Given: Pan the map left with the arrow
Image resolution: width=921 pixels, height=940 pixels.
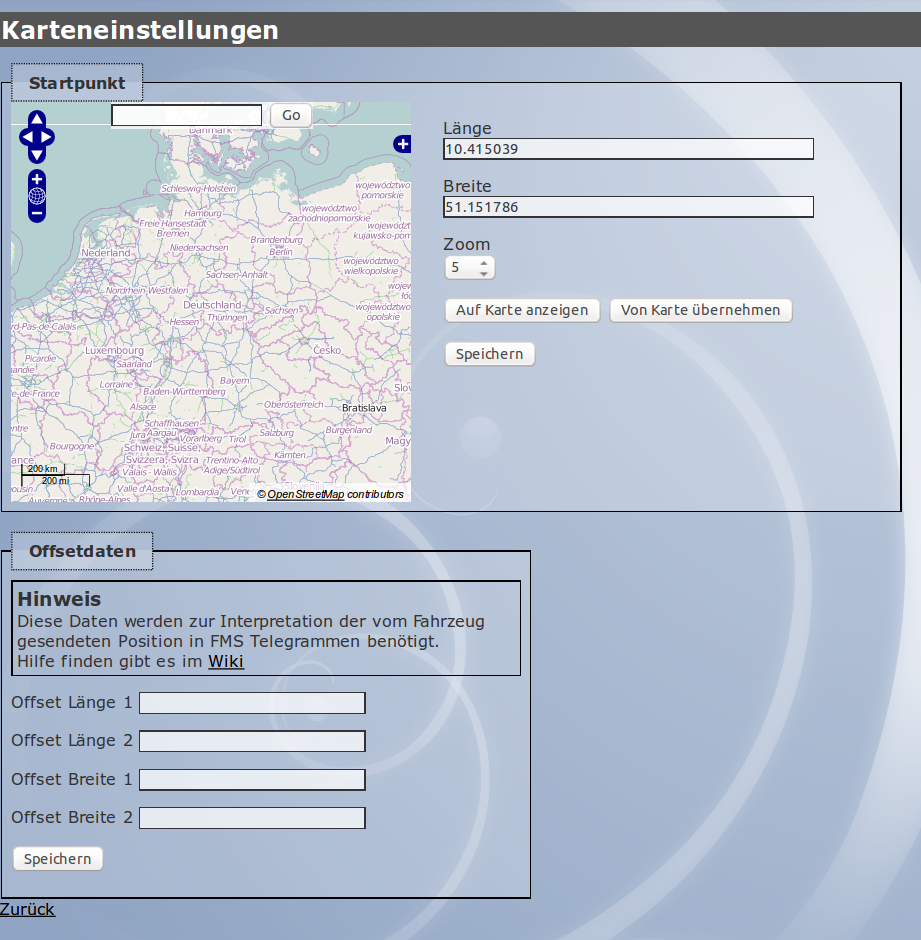Looking at the screenshot, I should point(27,137).
